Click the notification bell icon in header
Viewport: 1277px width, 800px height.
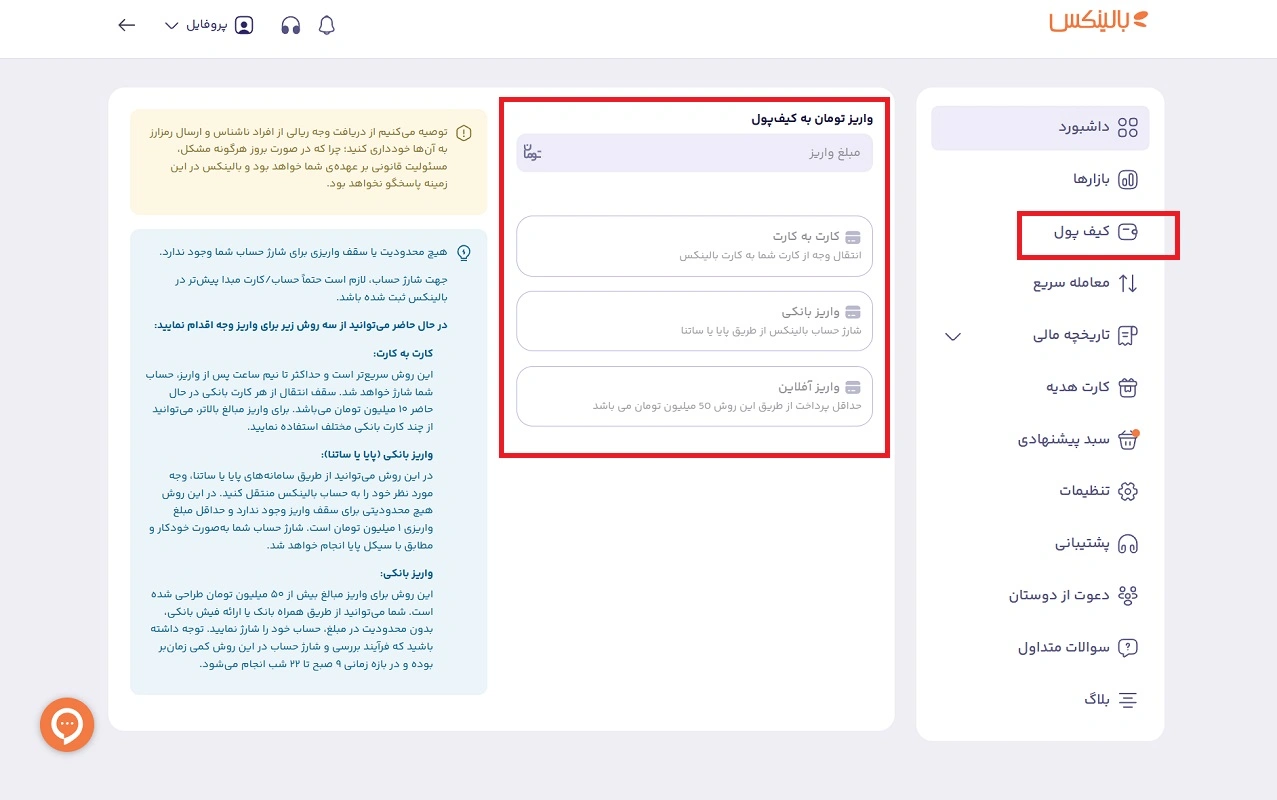[326, 26]
